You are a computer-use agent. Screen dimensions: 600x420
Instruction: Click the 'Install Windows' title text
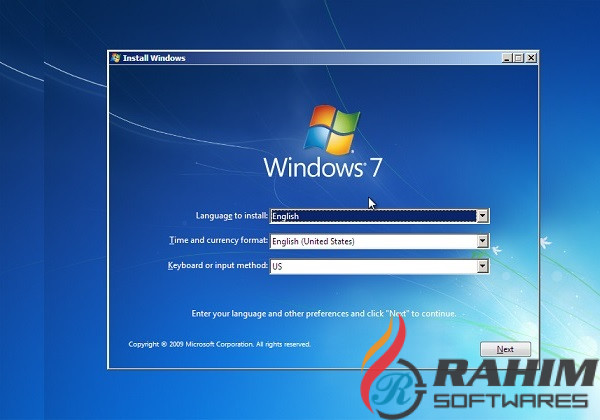coord(154,58)
